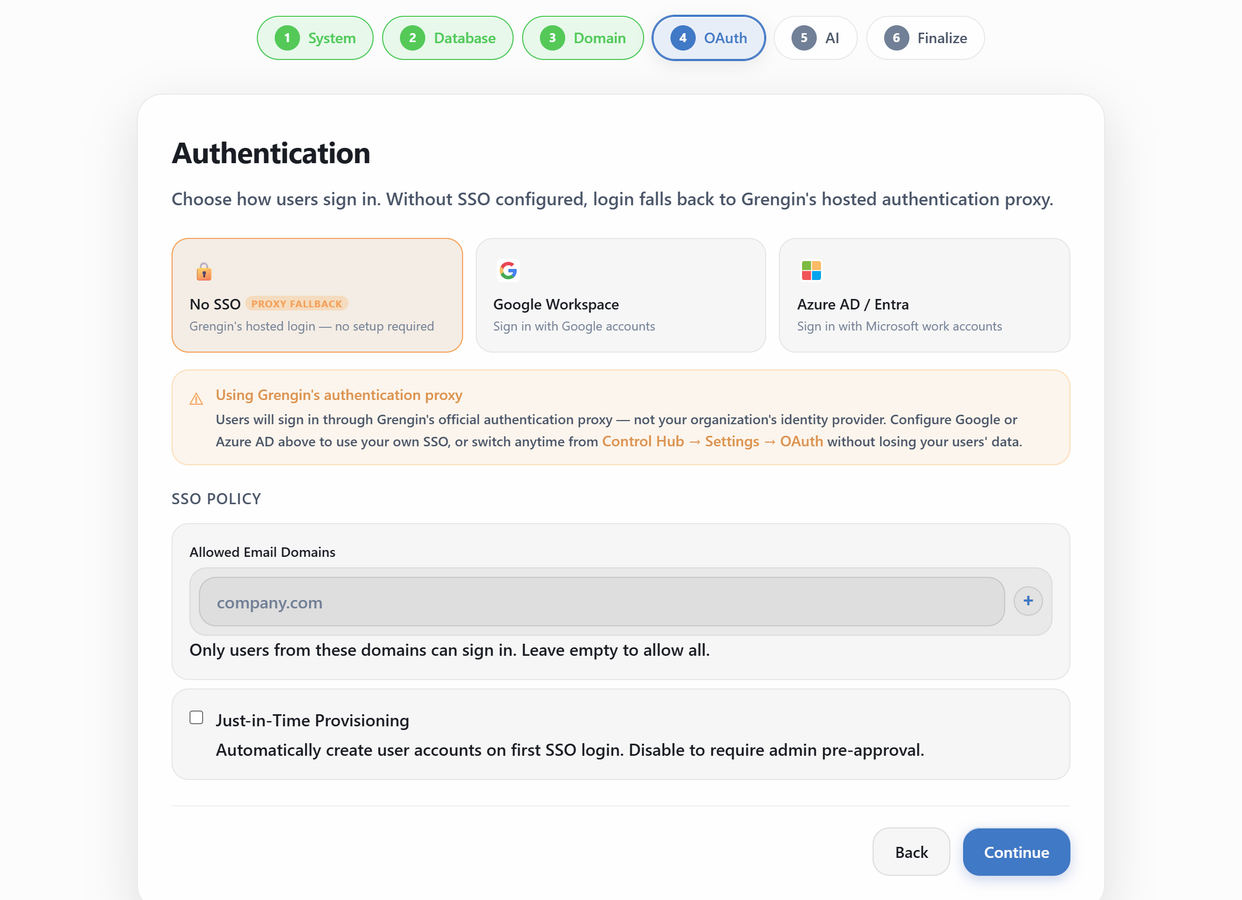Enable Just-in-Time Provisioning checkbox
The width and height of the screenshot is (1242, 900).
point(196,718)
